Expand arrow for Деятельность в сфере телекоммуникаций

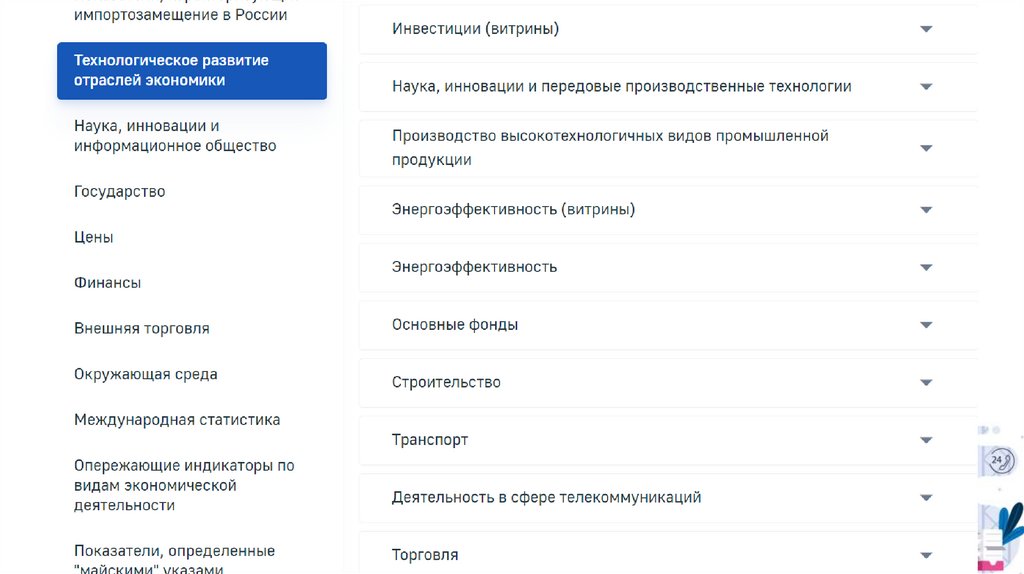point(926,498)
